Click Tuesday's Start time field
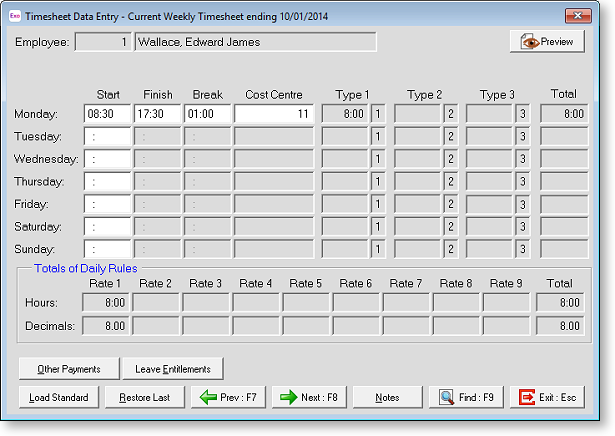The height and width of the screenshot is (436, 615). pyautogui.click(x=107, y=136)
